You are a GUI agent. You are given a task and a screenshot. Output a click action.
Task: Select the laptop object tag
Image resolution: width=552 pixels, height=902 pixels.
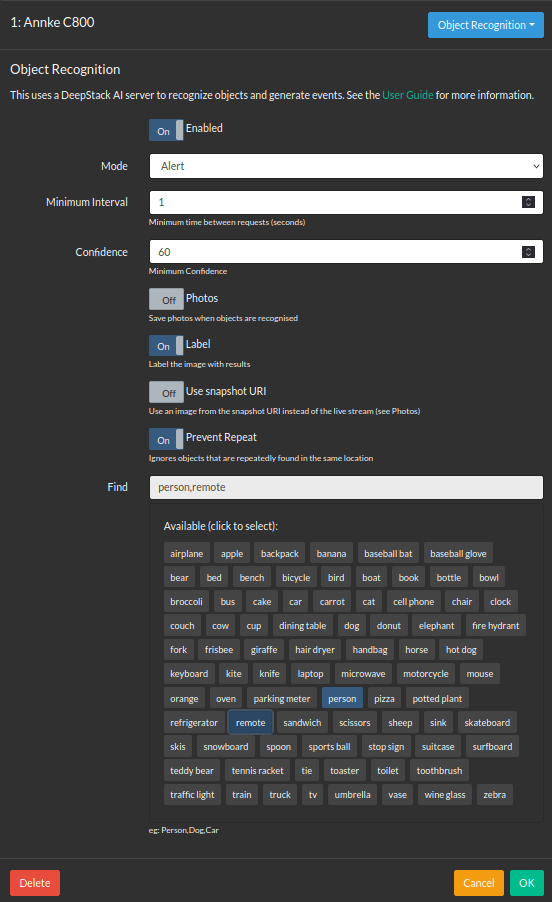pos(310,674)
